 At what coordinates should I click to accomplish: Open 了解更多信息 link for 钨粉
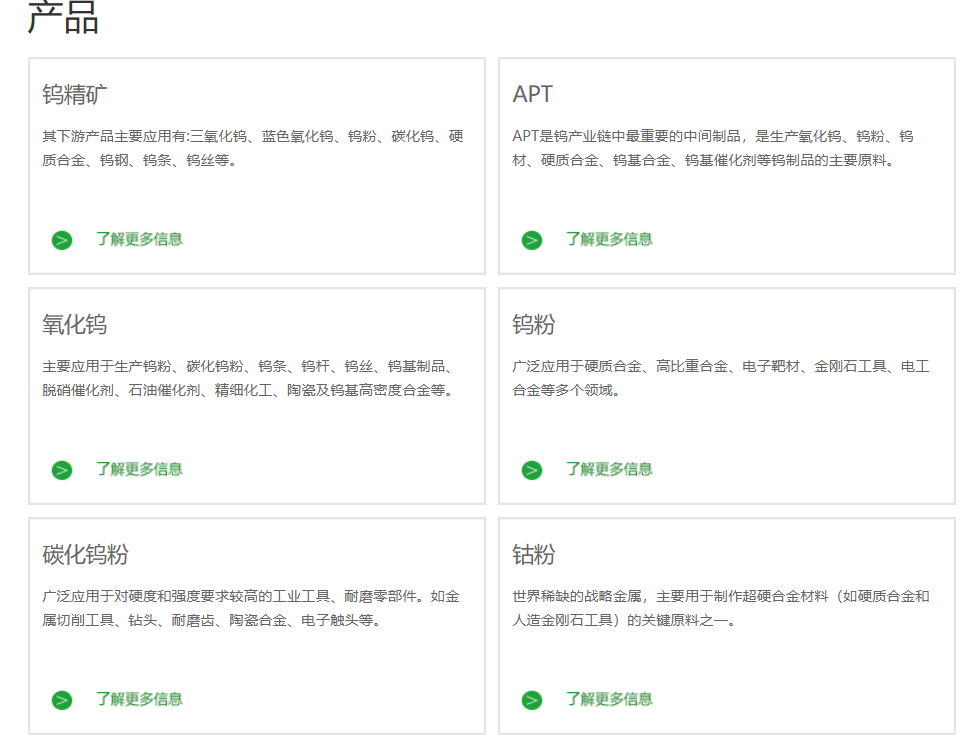pyautogui.click(x=608, y=470)
